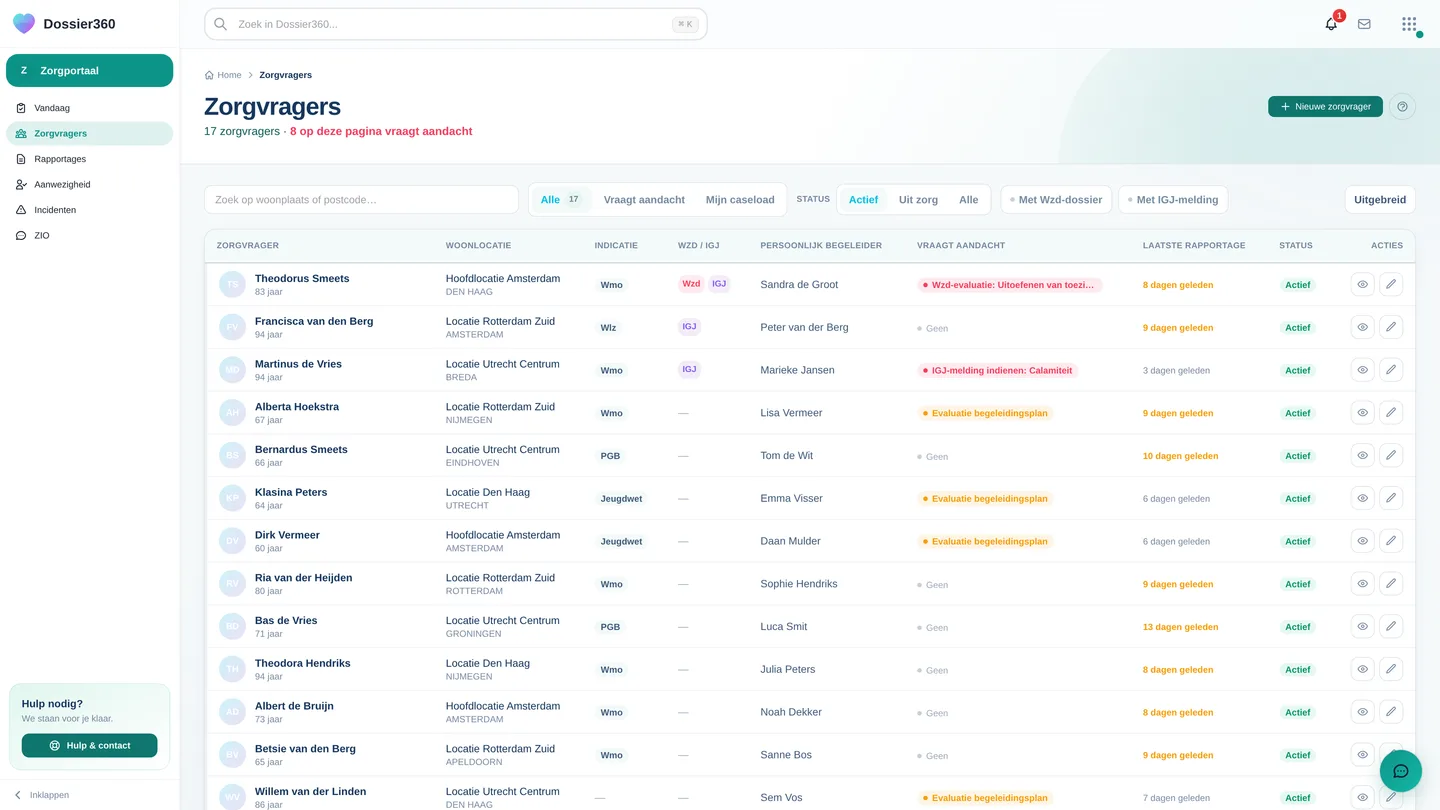Show the Alle 17 tab

[x=560, y=200]
